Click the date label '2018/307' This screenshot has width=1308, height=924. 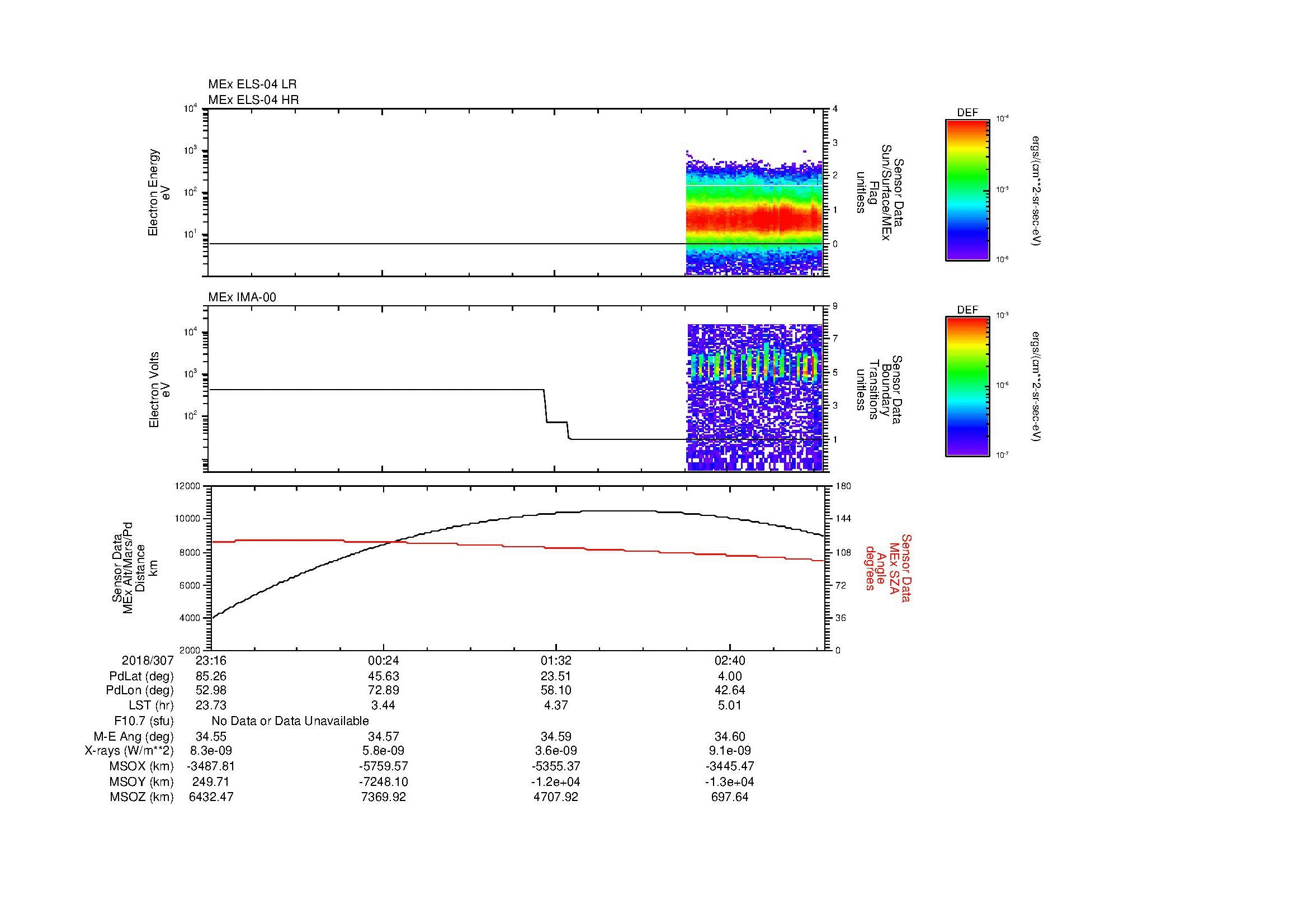(x=148, y=661)
